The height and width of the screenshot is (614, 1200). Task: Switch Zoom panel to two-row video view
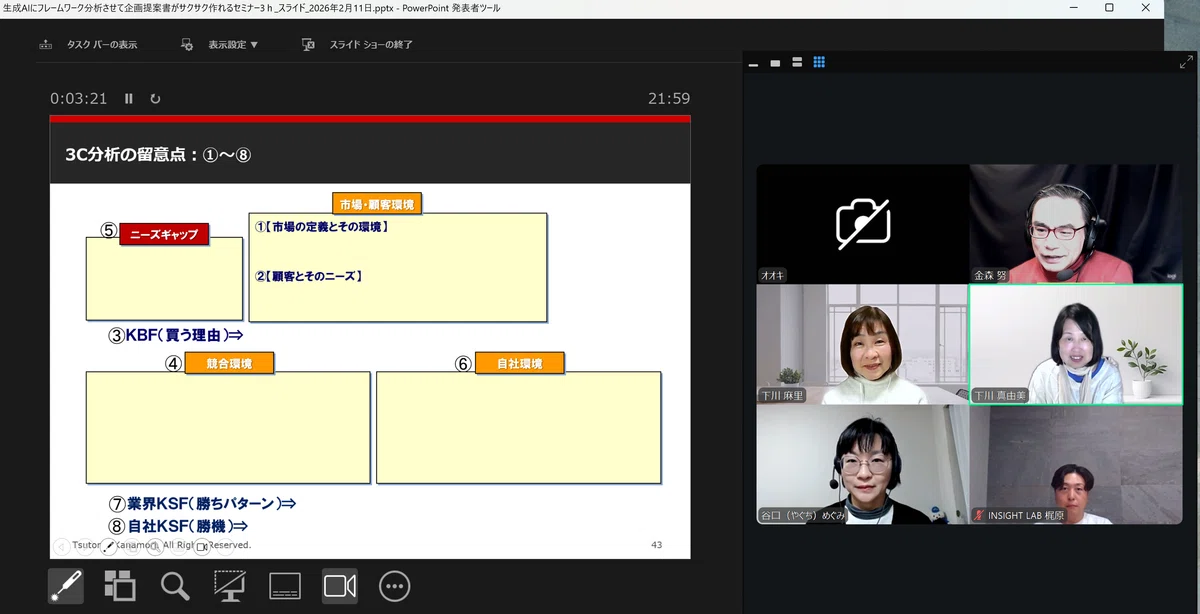click(x=797, y=63)
